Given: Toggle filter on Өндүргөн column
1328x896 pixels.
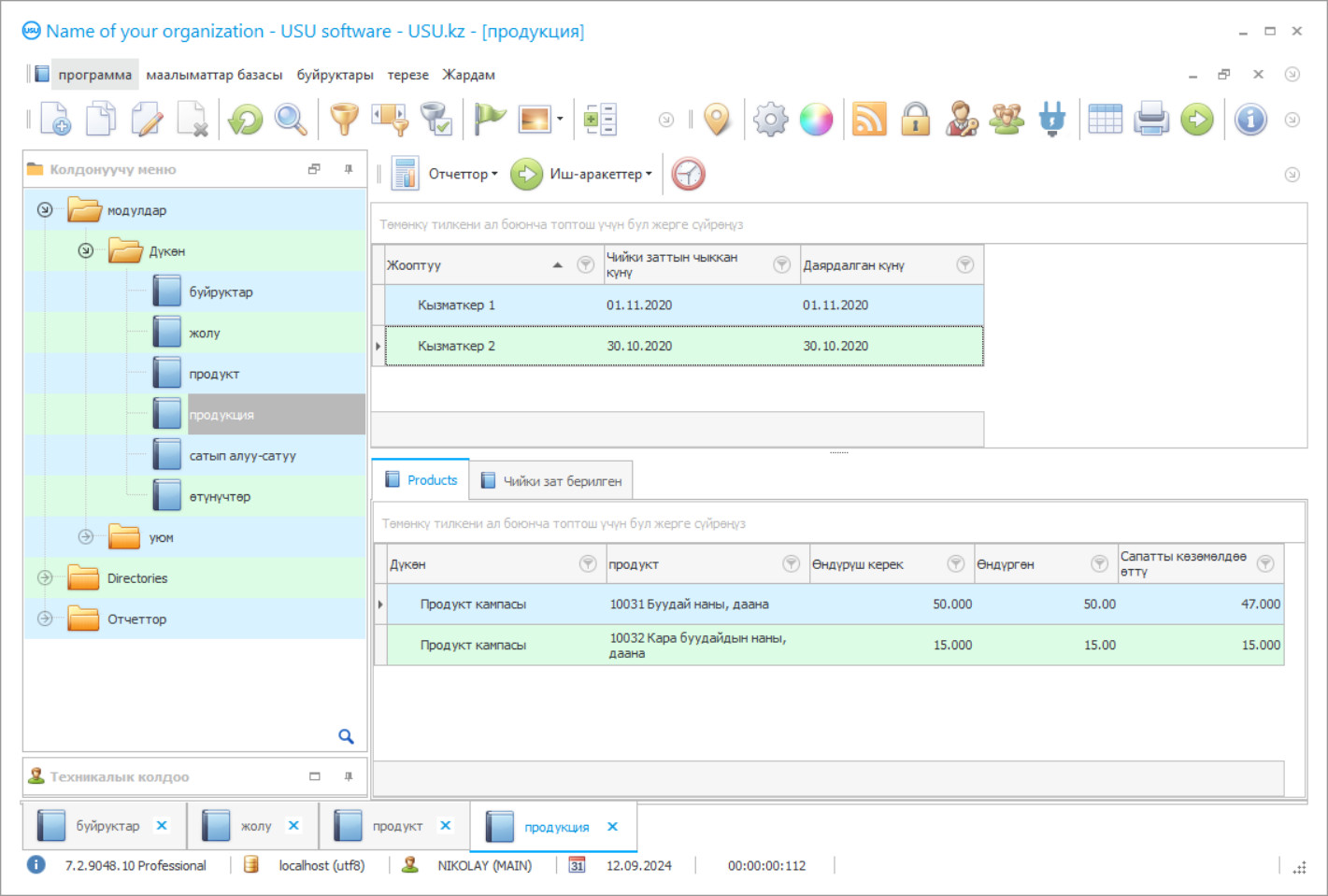Looking at the screenshot, I should (x=1099, y=564).
